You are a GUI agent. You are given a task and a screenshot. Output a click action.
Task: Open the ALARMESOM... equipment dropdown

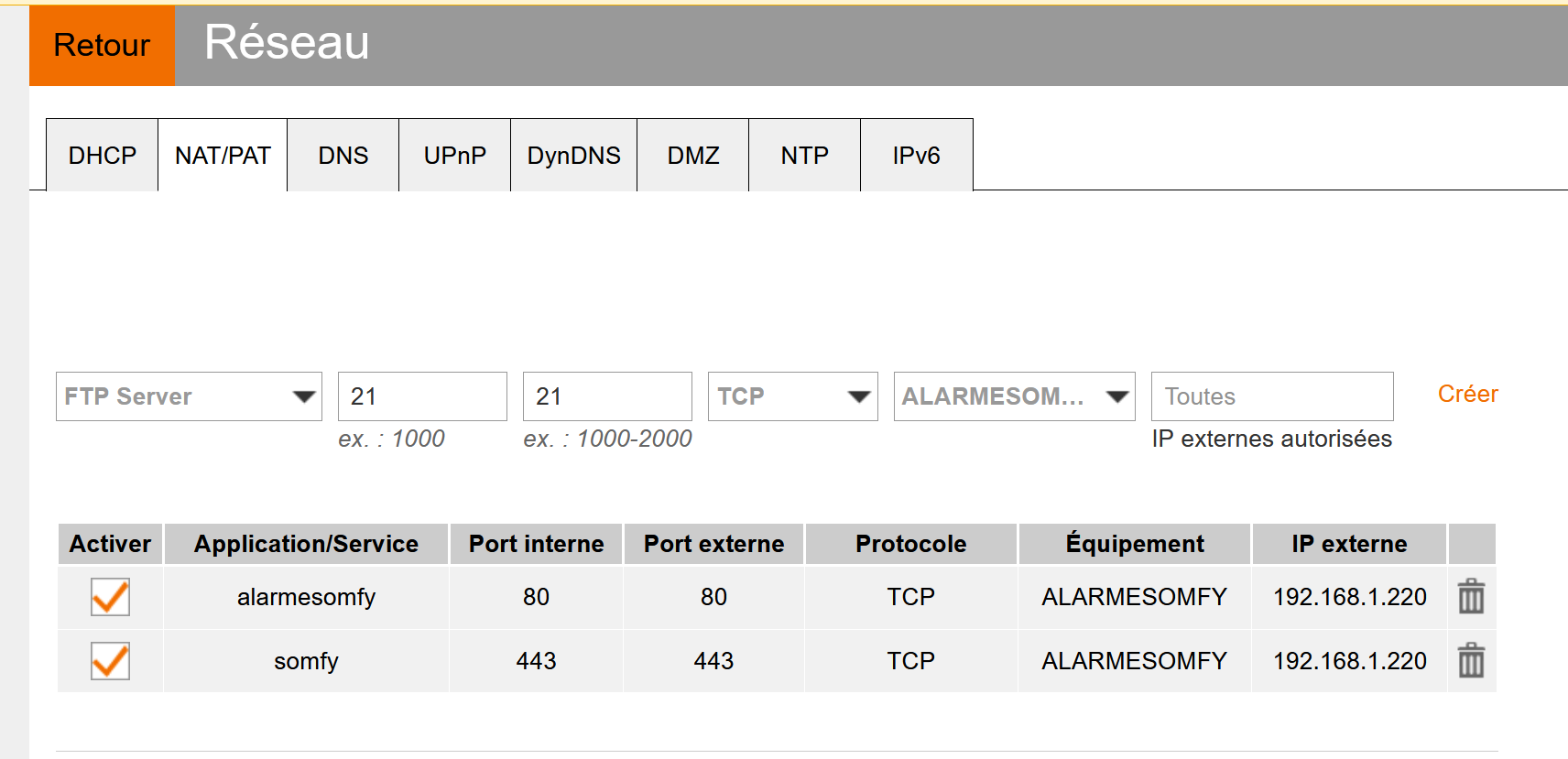[1014, 396]
